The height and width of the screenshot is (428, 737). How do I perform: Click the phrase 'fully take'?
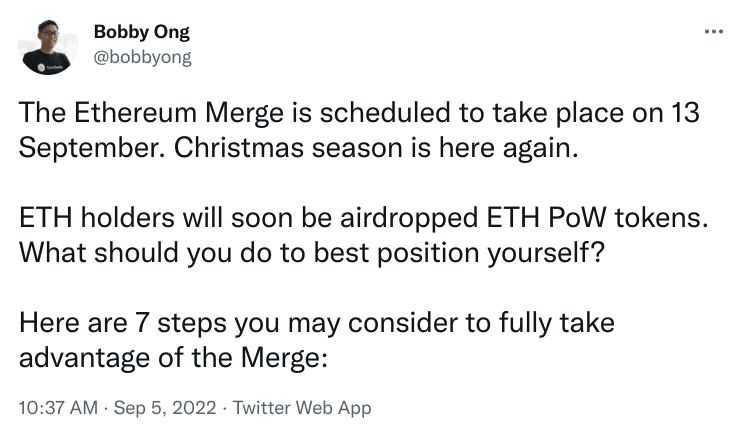tap(567, 323)
